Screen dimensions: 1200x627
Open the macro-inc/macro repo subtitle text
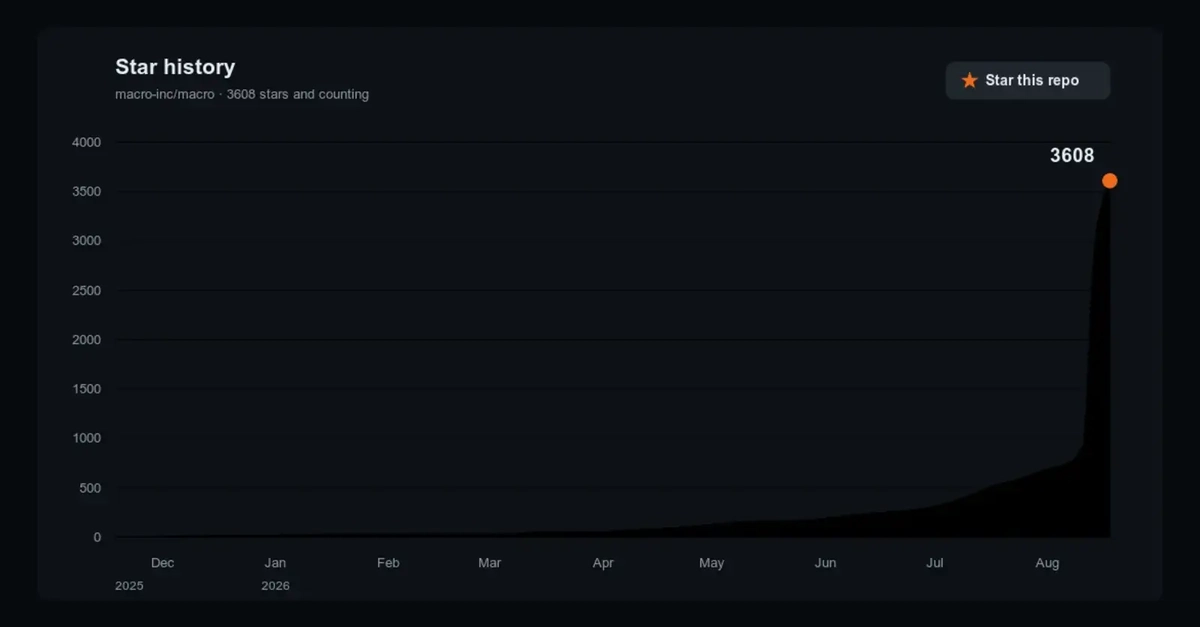tap(242, 95)
